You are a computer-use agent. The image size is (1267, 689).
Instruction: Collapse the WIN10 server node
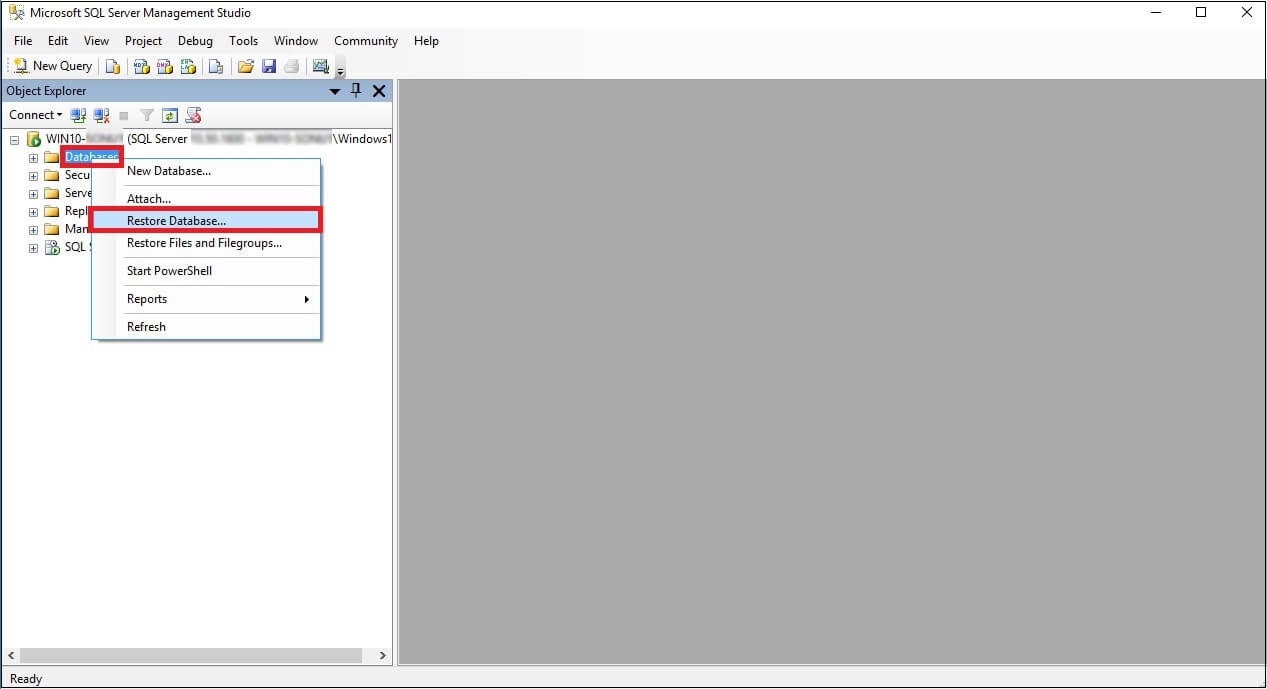click(x=14, y=140)
